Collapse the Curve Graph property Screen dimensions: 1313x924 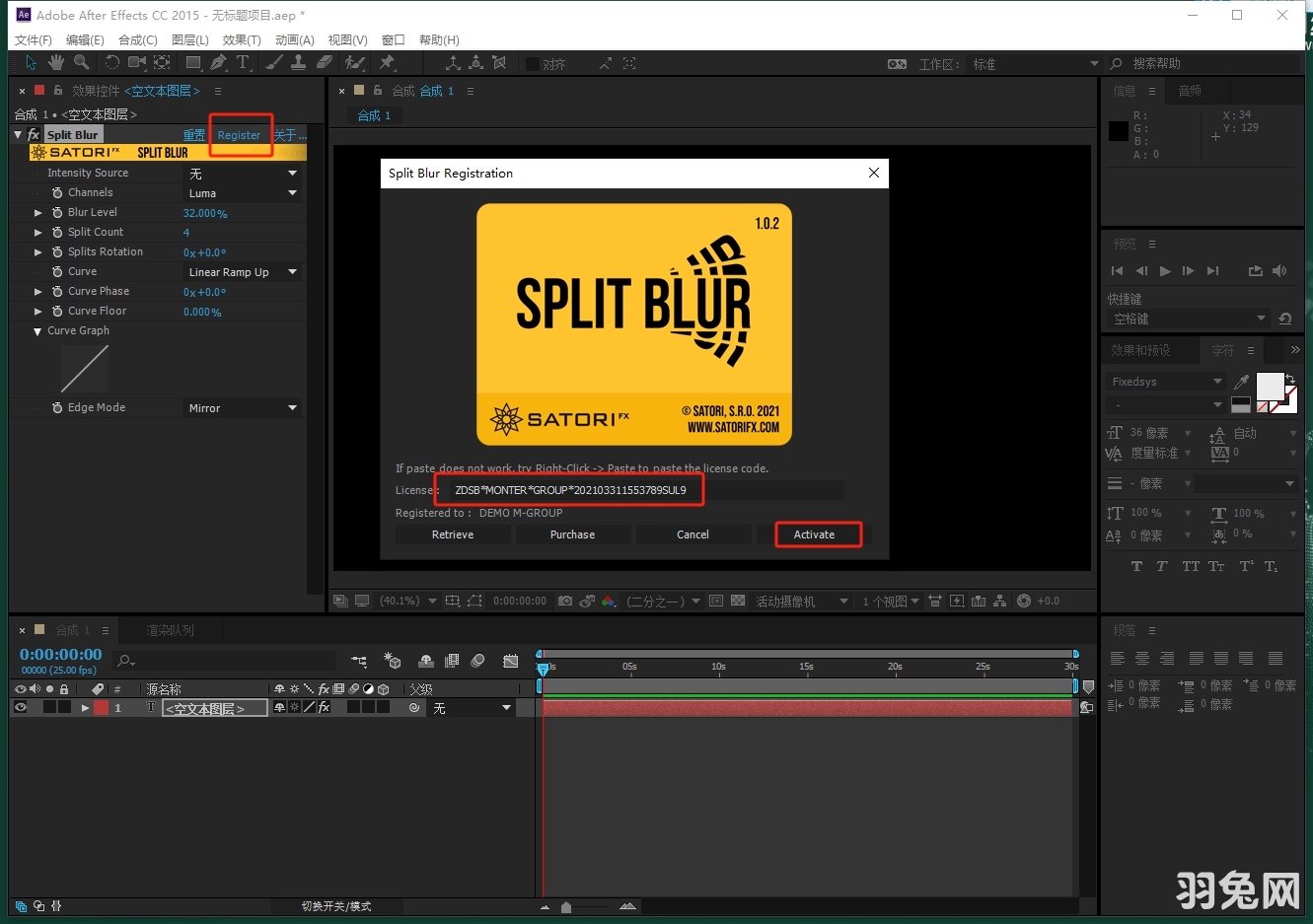click(36, 330)
